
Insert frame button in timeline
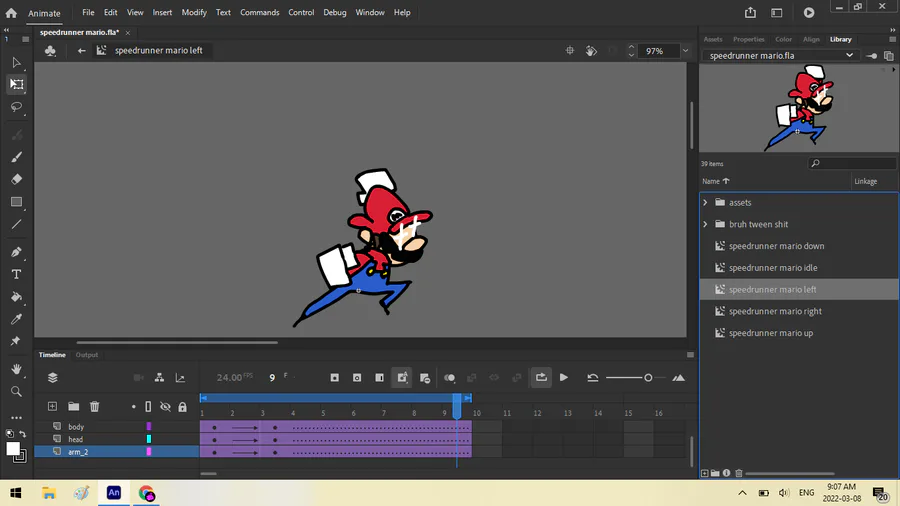(x=379, y=377)
